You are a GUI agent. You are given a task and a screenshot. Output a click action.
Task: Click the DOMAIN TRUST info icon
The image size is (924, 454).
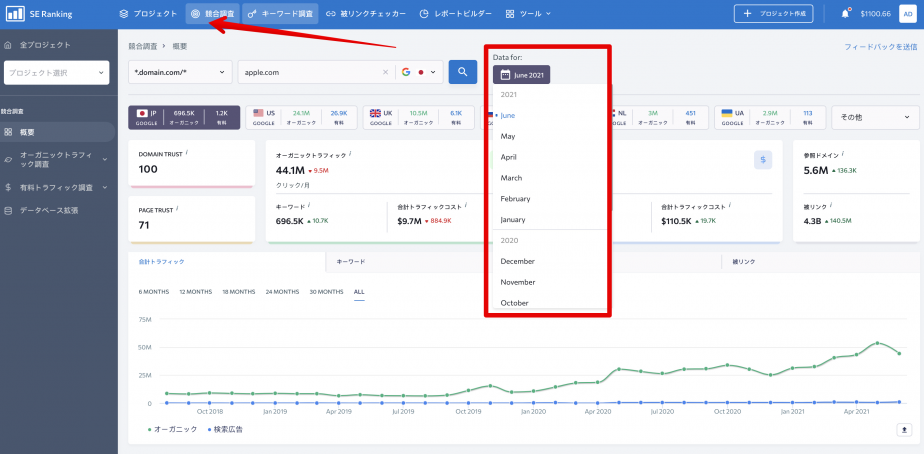point(187,152)
